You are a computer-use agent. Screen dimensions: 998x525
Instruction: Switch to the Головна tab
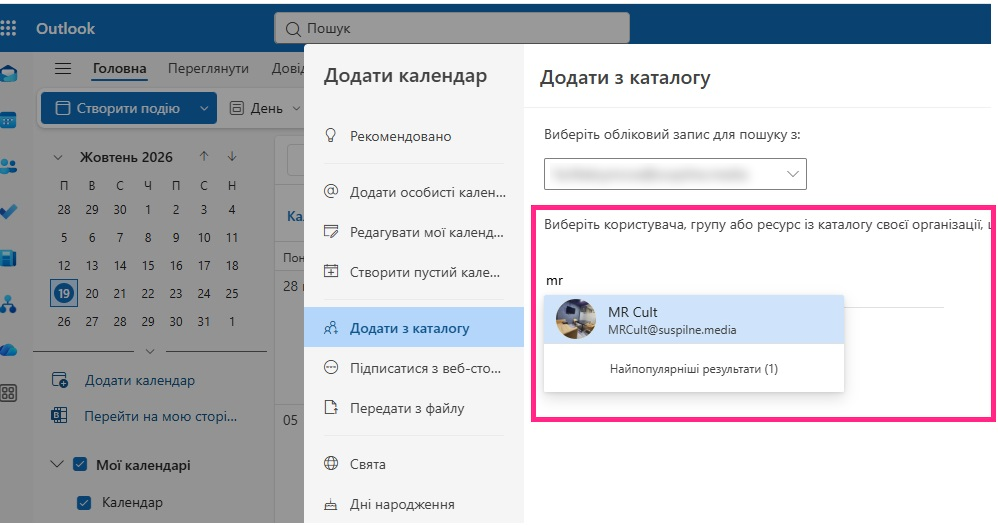click(120, 68)
